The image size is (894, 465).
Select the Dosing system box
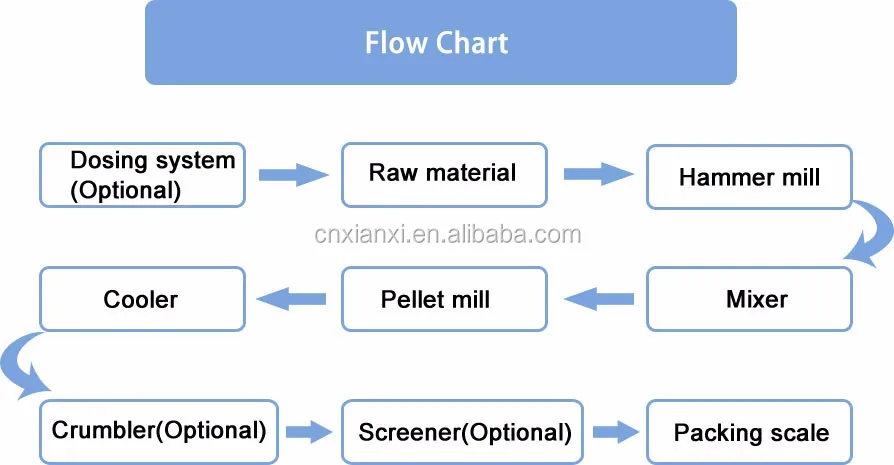[x=141, y=175]
